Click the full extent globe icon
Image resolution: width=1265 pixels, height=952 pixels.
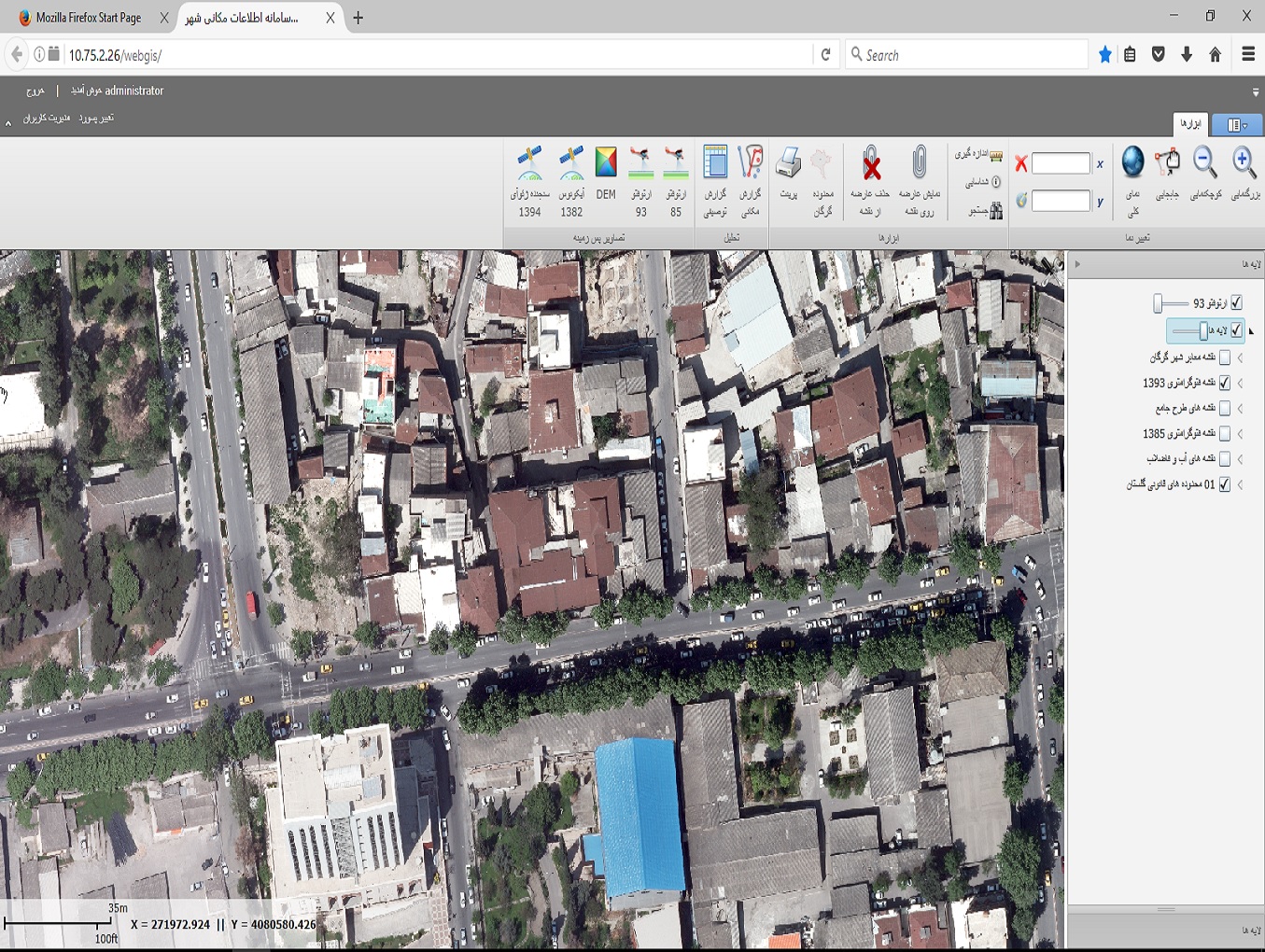pyautogui.click(x=1132, y=163)
